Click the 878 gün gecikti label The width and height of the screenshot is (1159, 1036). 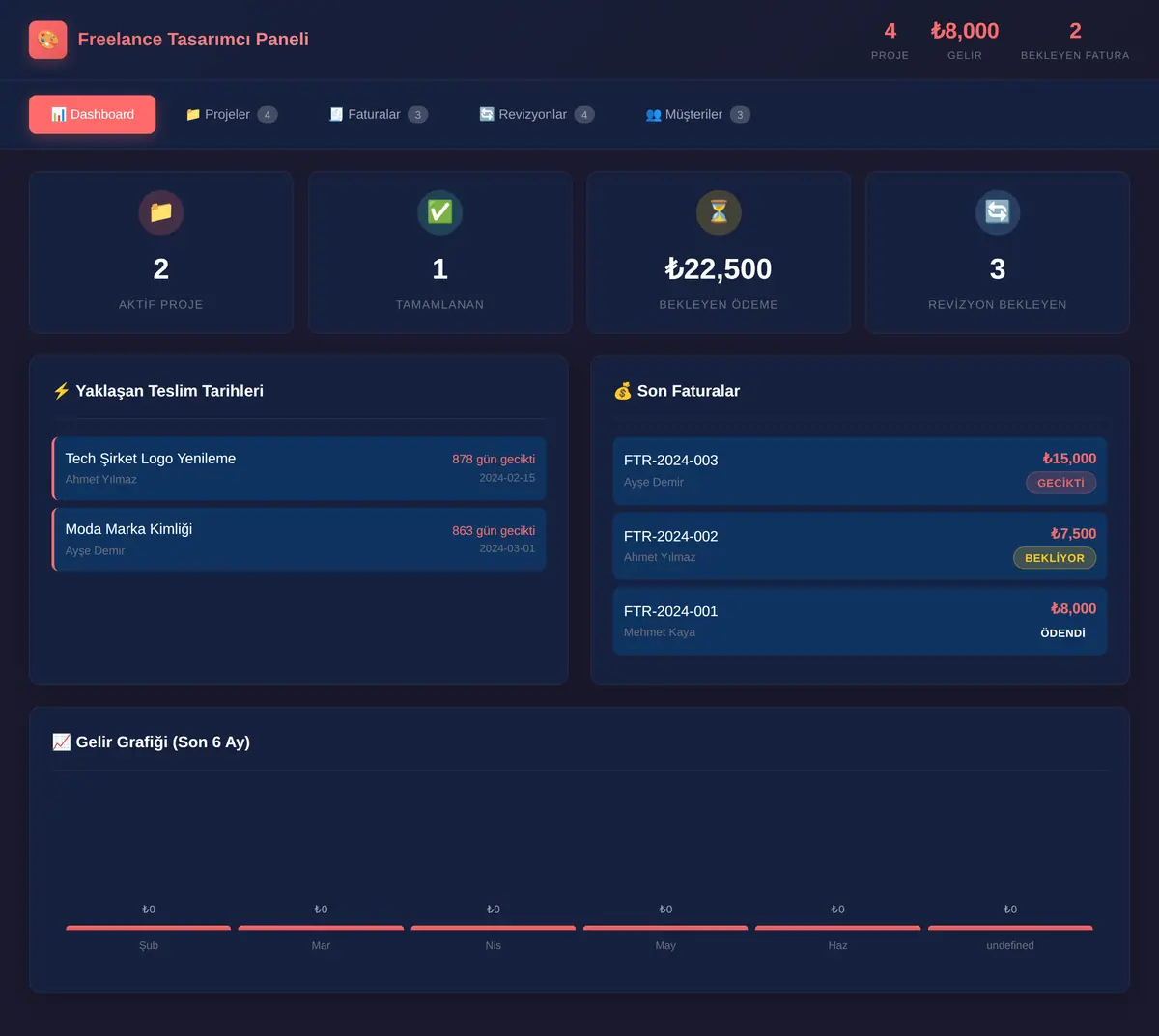point(494,460)
